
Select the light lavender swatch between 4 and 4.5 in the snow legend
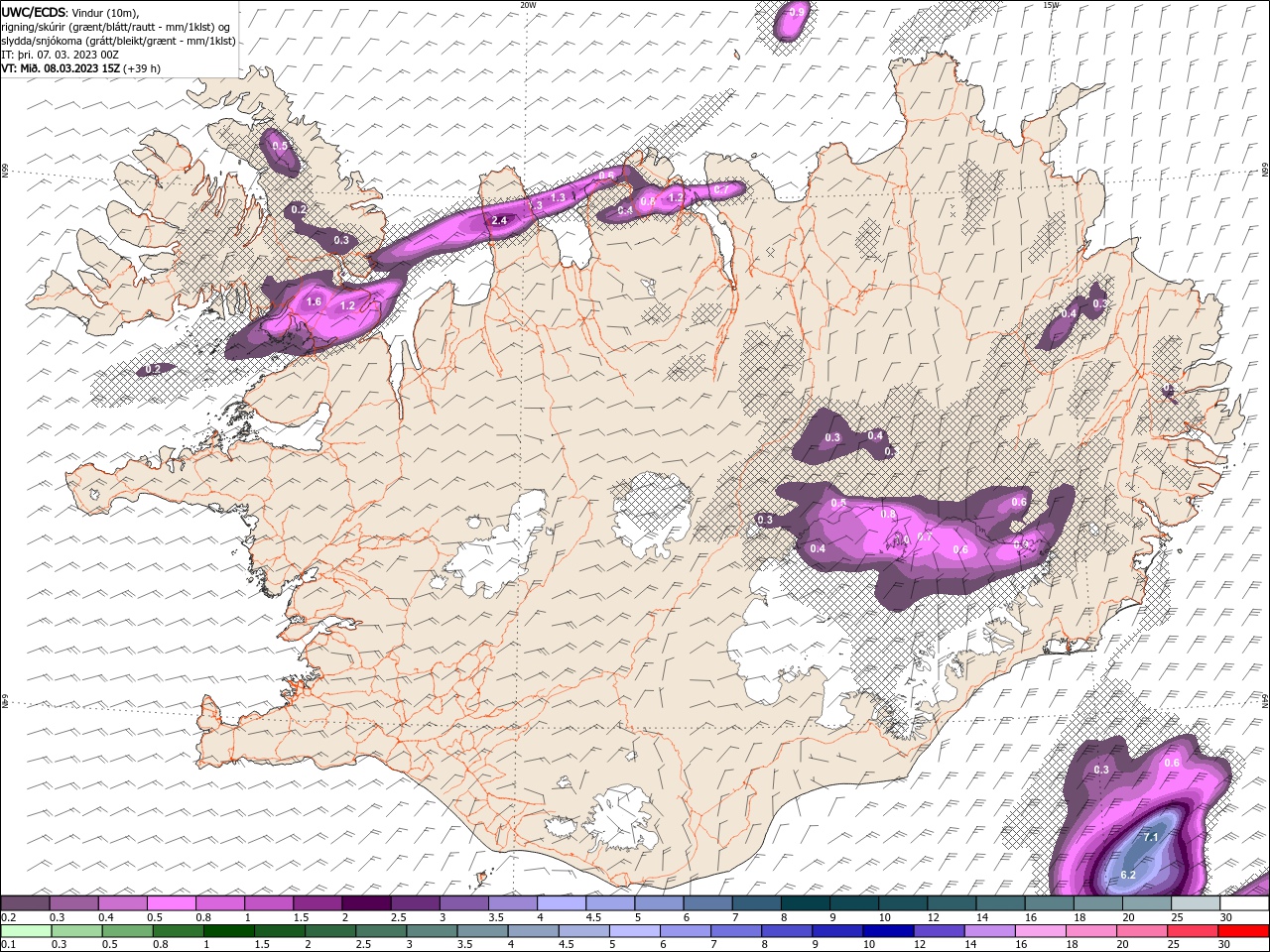click(561, 903)
